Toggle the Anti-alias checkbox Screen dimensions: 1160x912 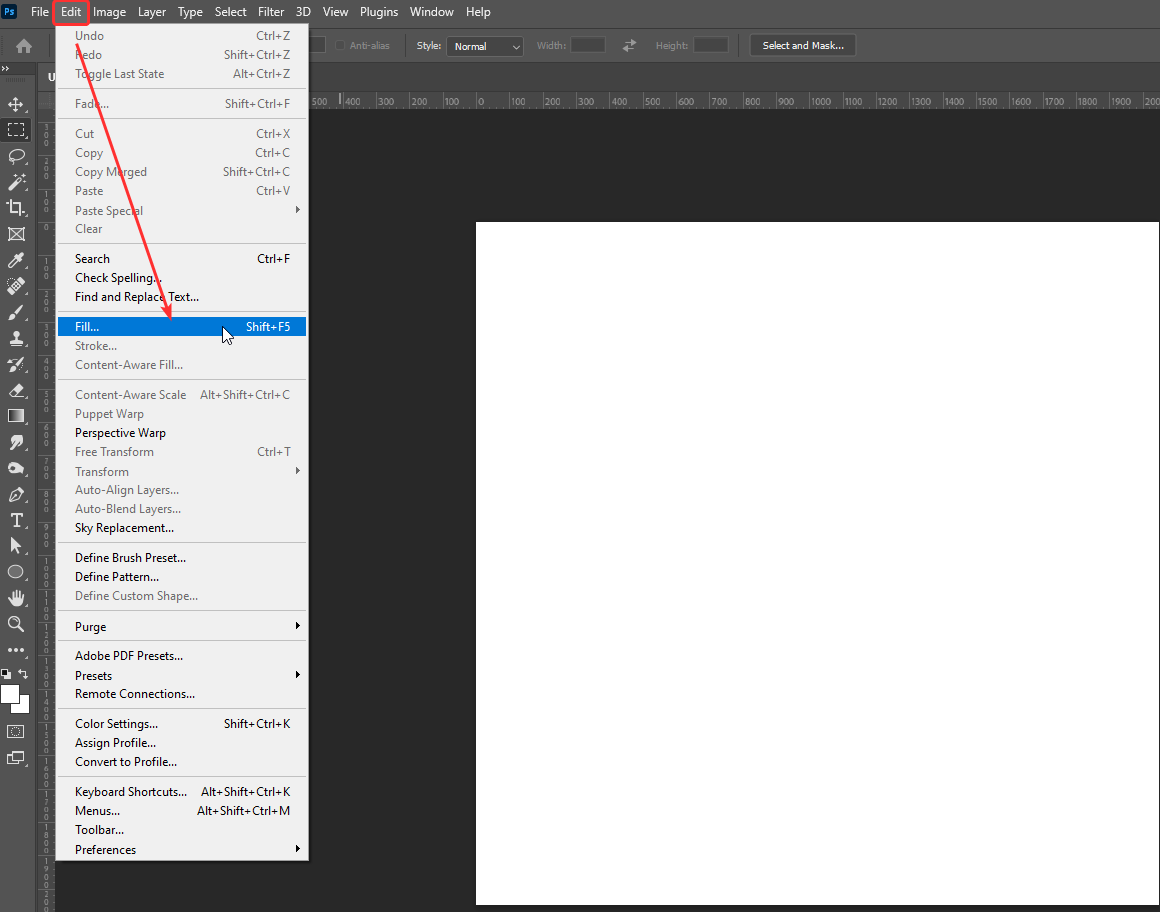340,46
